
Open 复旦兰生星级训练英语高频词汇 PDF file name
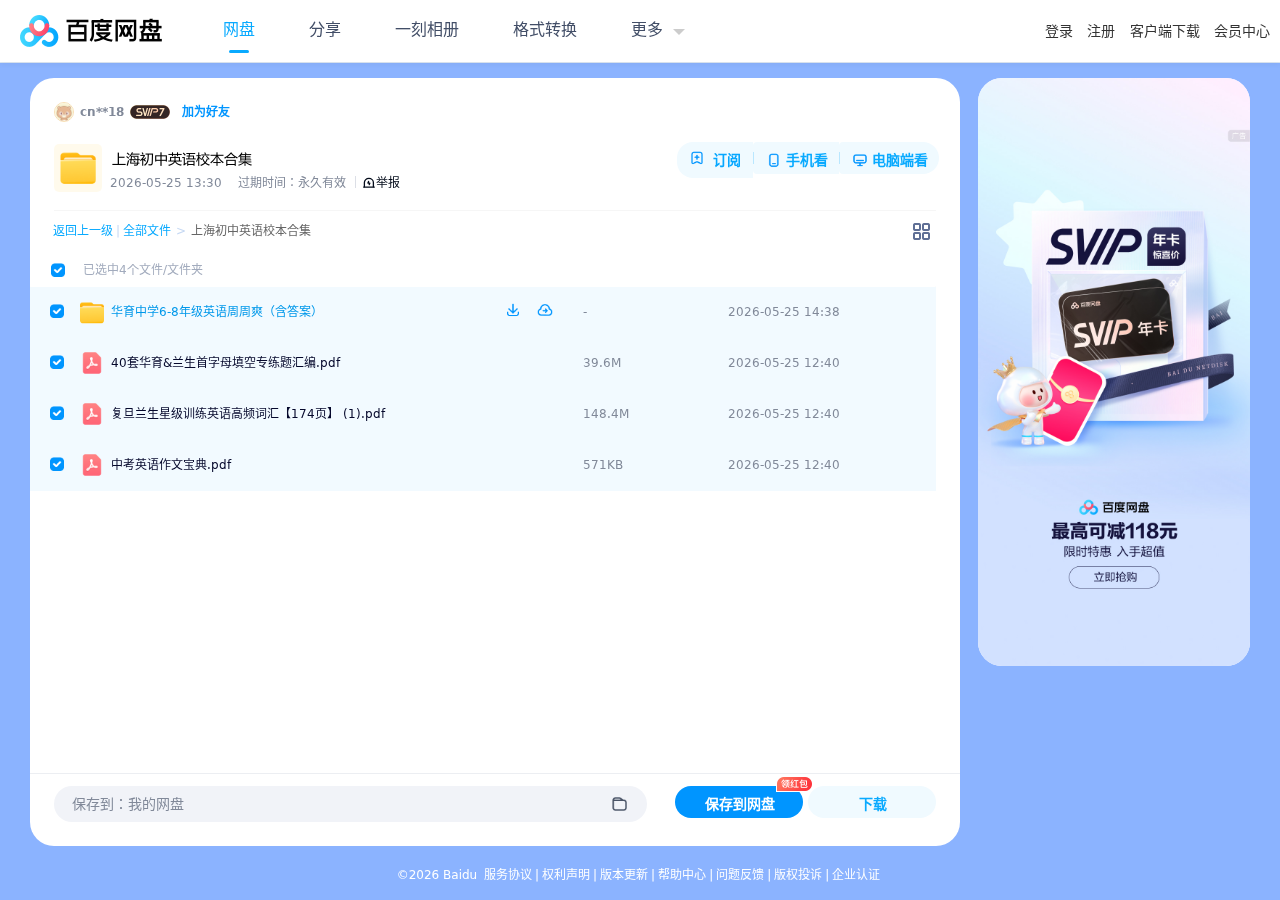248,414
